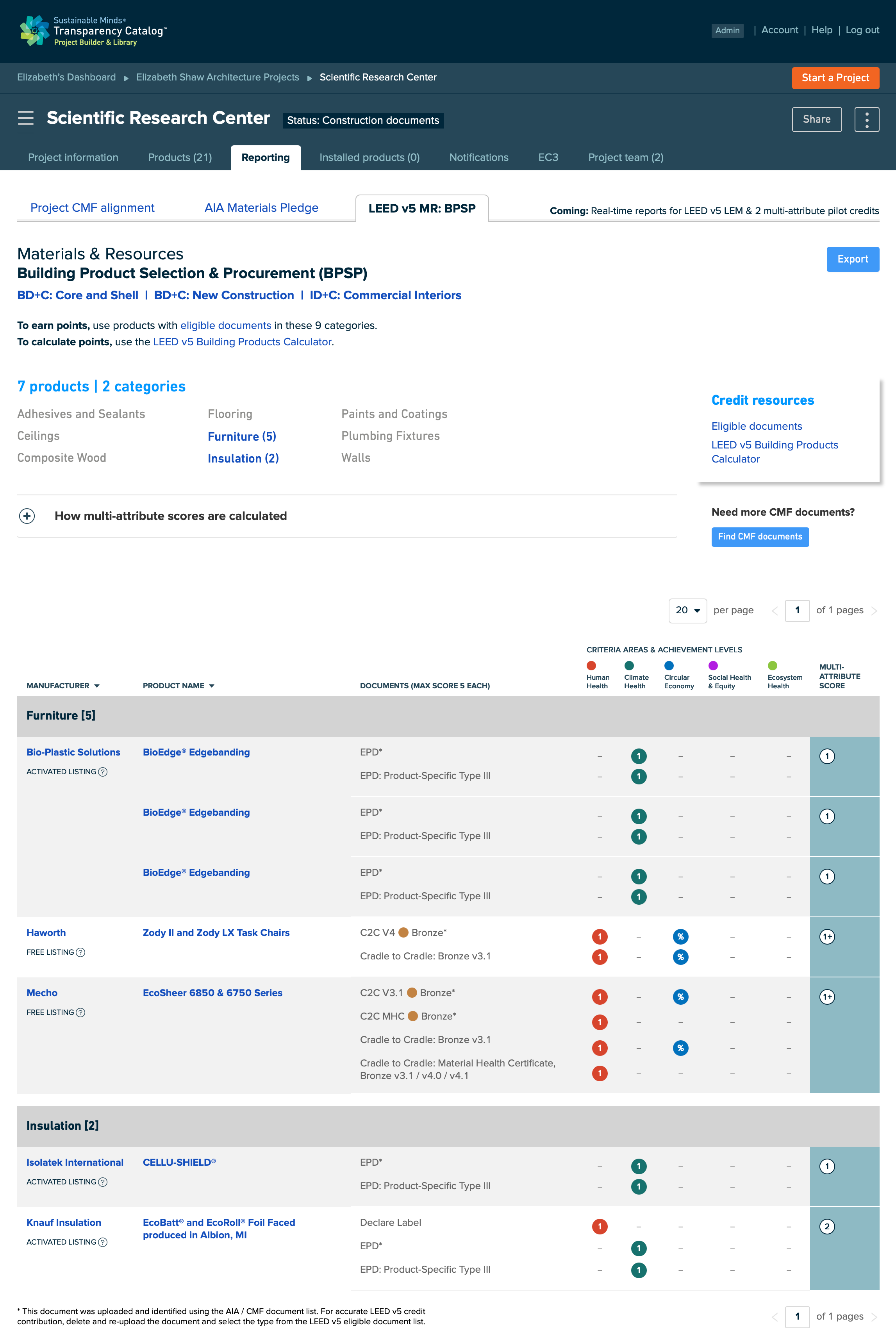
Task: Click the Transparency Catalog logo
Action: point(92,31)
